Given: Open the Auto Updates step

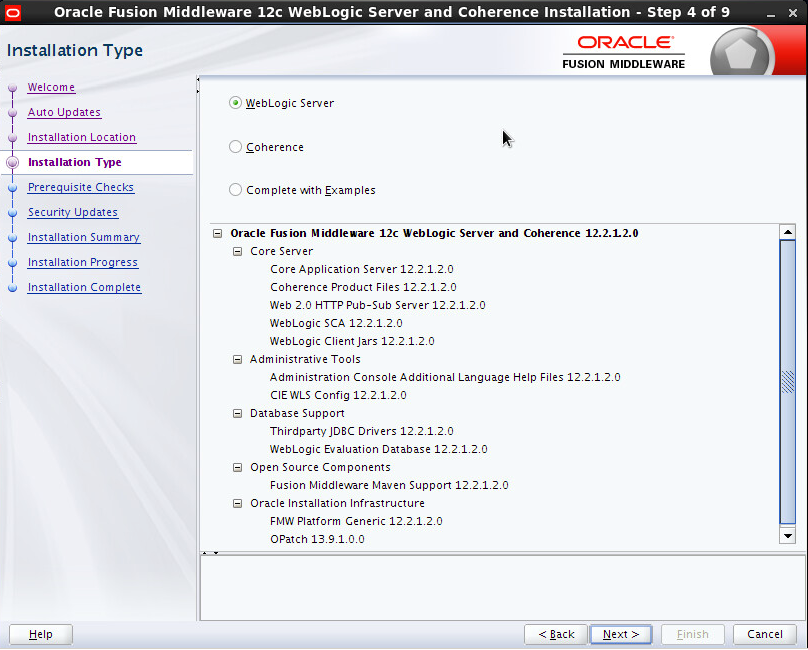Looking at the screenshot, I should click(x=64, y=112).
